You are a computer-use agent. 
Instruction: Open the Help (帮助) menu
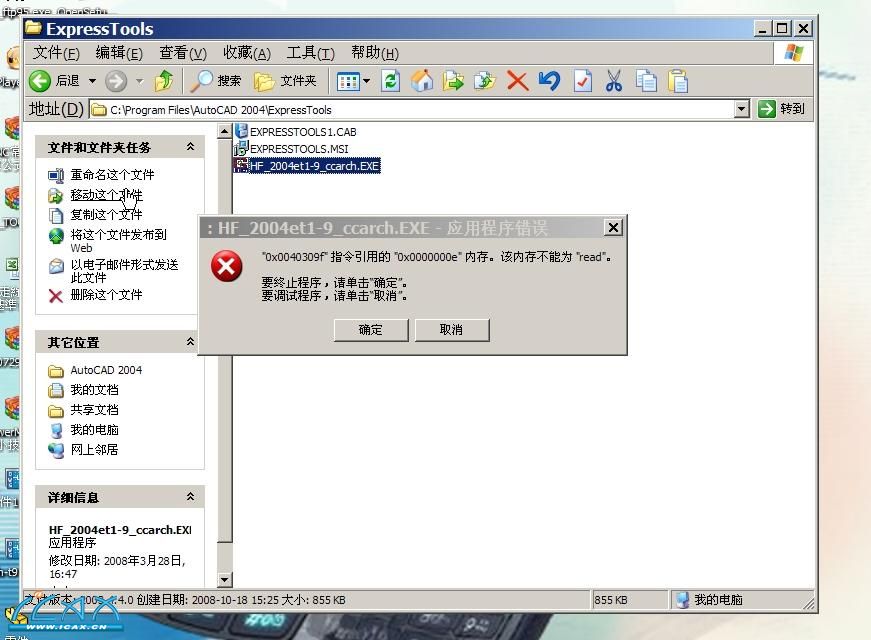coord(375,53)
